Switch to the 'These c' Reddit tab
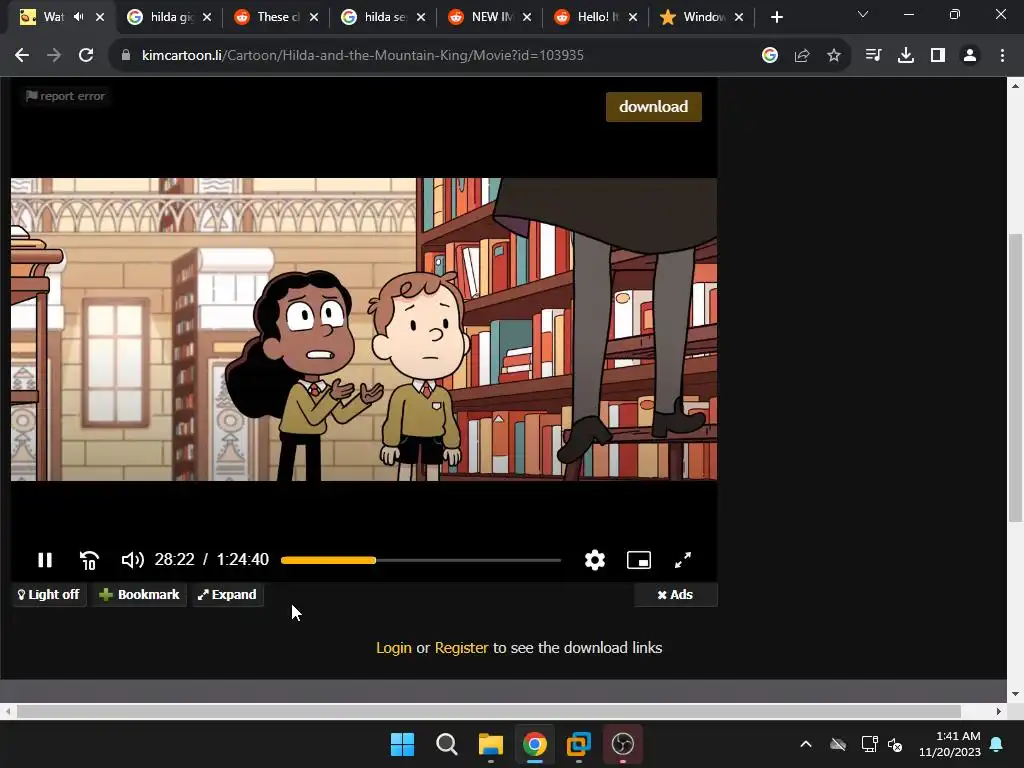 pyautogui.click(x=278, y=17)
